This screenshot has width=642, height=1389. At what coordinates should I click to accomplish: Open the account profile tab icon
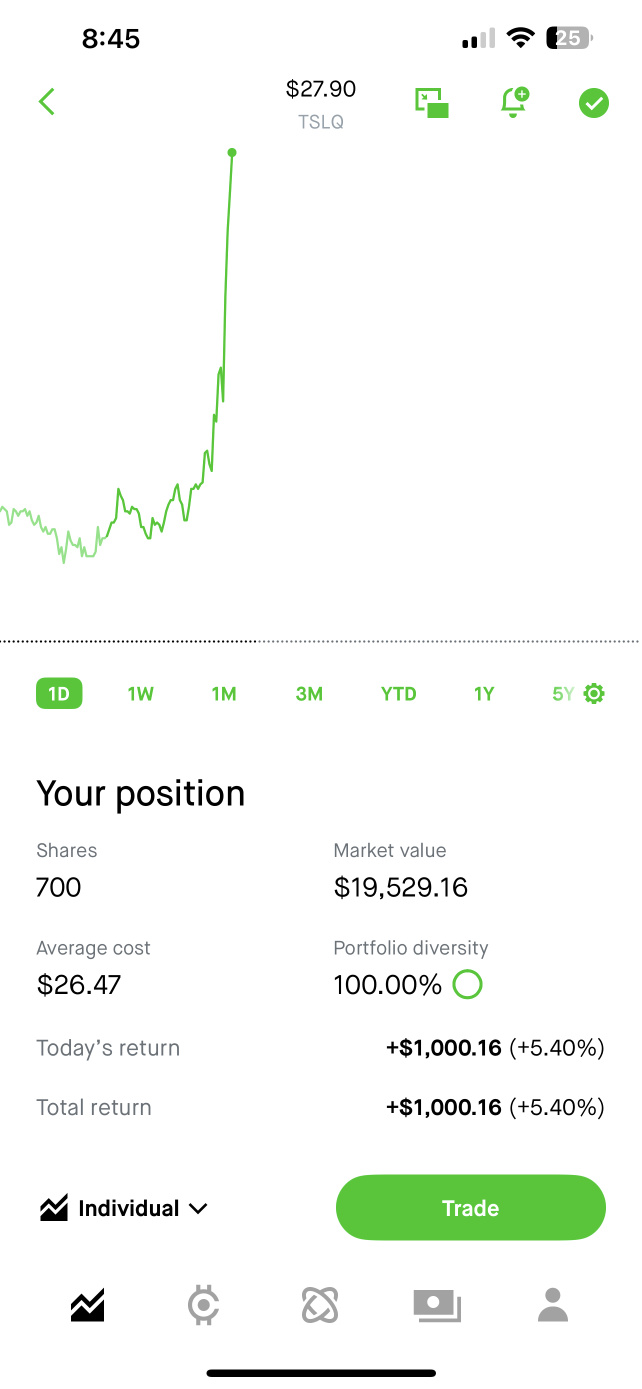[552, 1305]
